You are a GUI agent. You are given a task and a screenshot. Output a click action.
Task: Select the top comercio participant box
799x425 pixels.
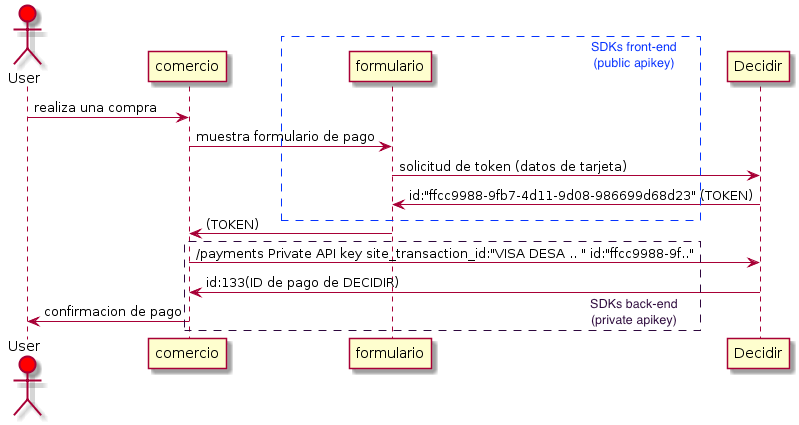[188, 66]
